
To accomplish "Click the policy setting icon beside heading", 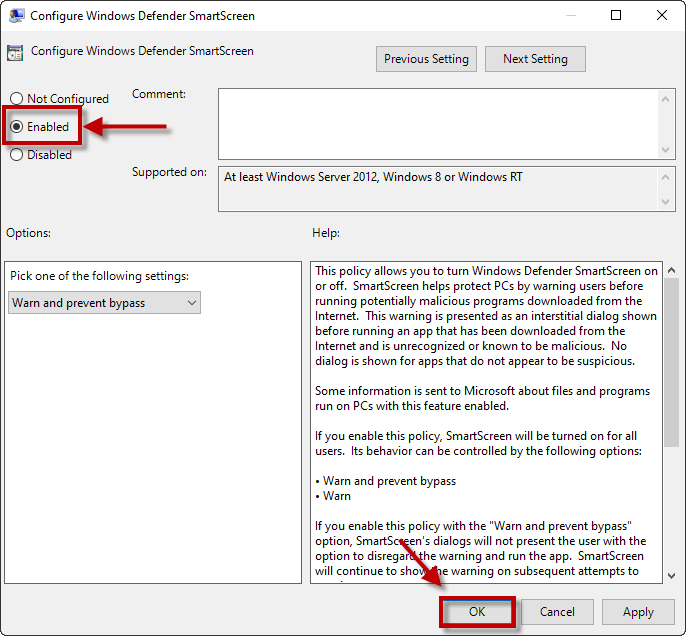I will point(15,53).
